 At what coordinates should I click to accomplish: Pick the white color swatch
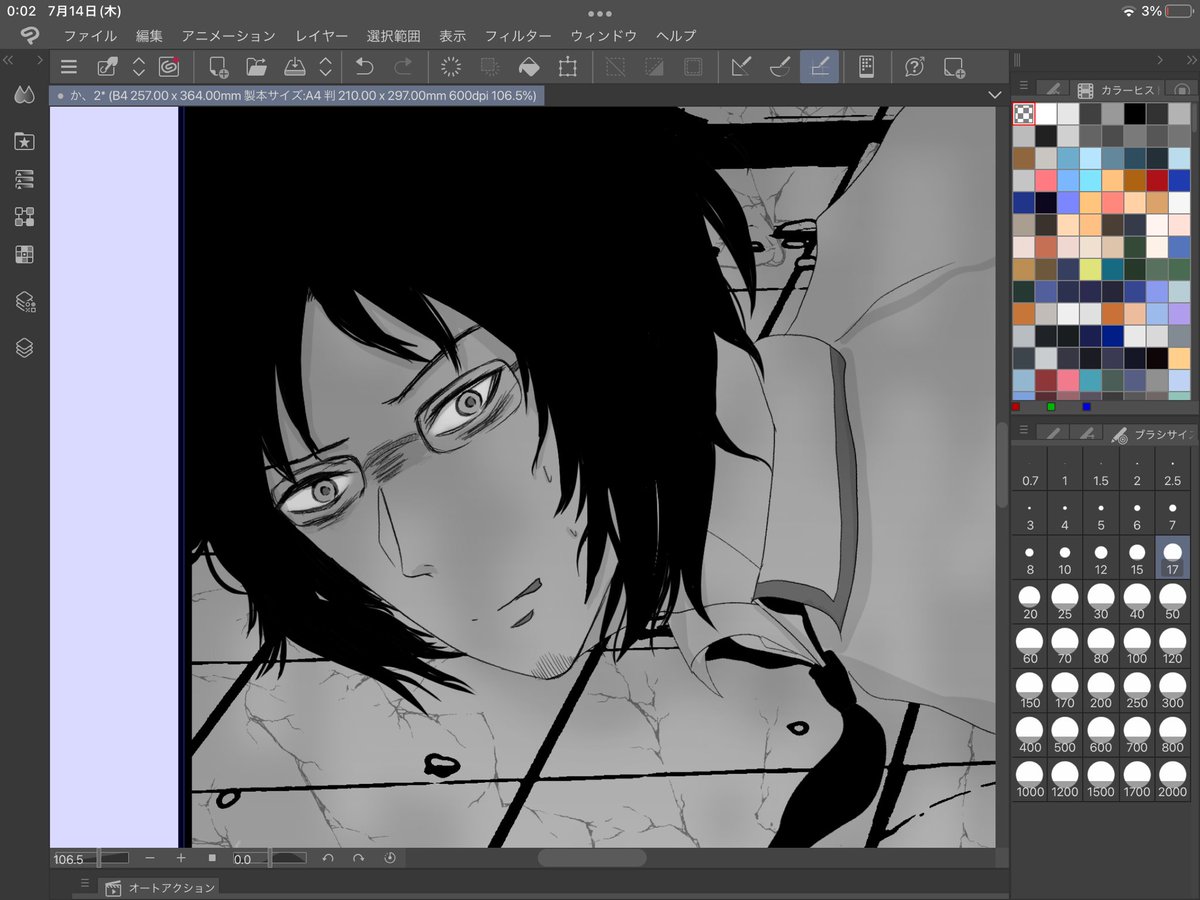click(1046, 113)
